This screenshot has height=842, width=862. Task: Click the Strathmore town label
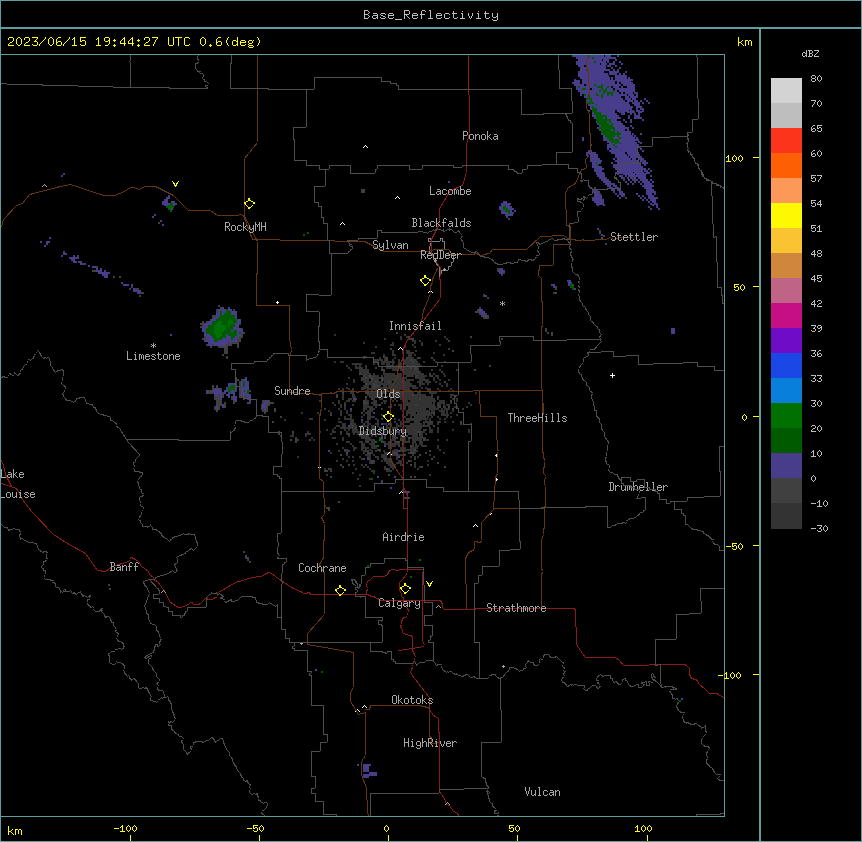516,608
